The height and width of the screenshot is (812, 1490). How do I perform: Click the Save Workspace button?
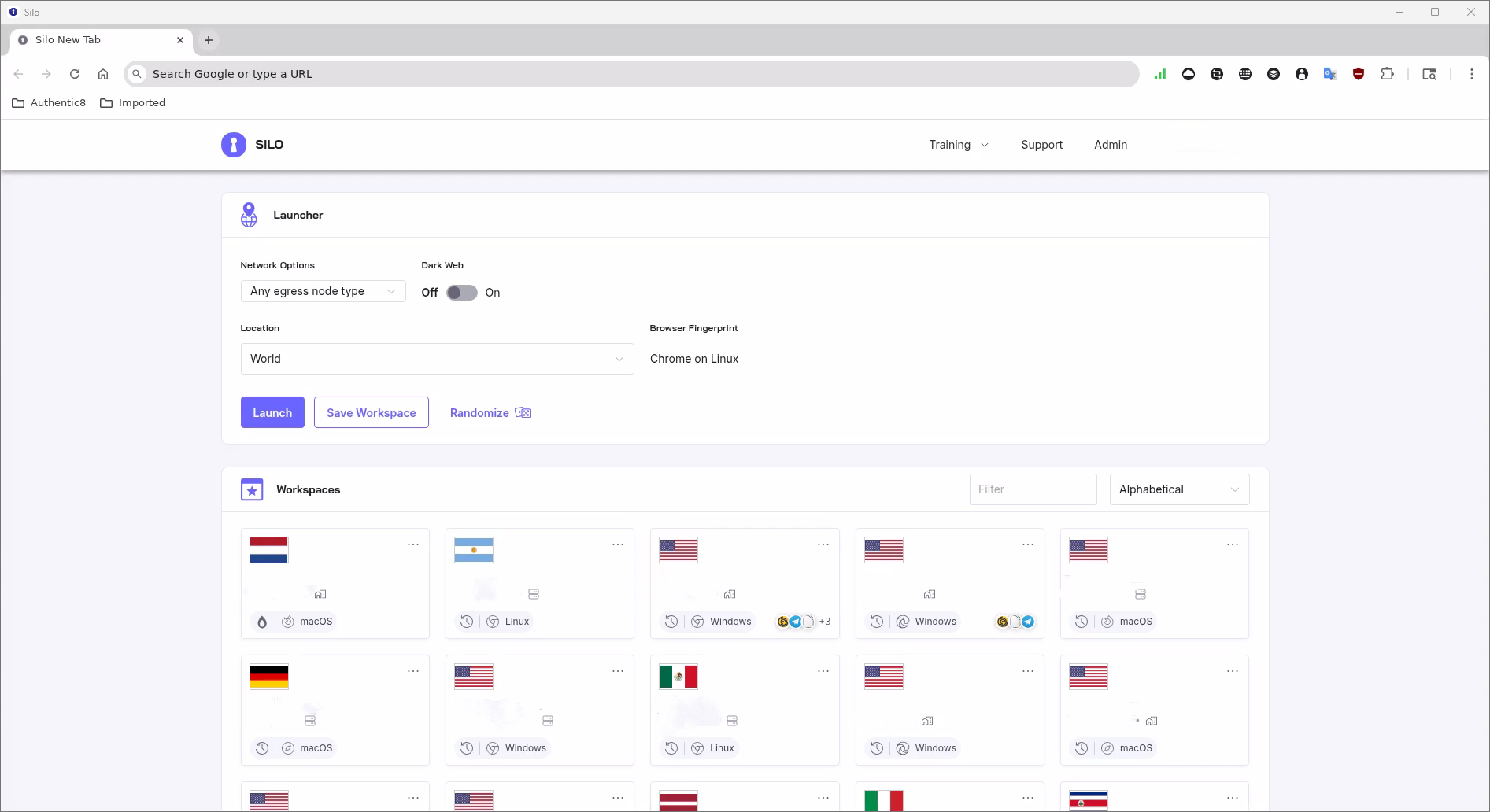372,412
